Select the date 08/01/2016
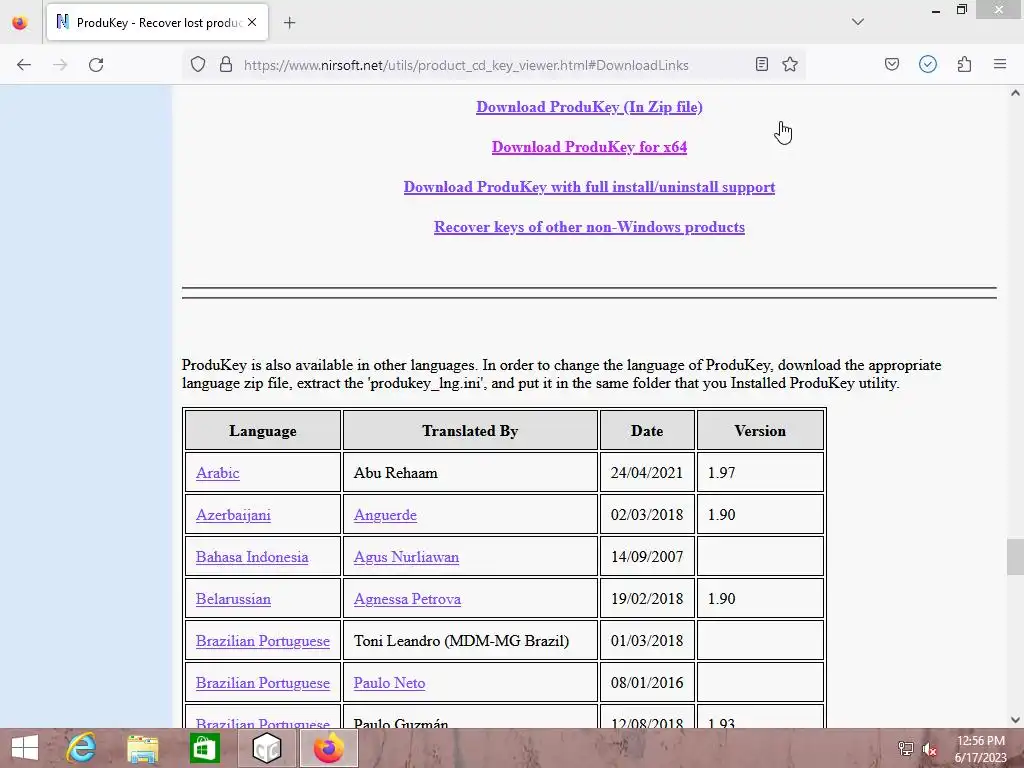This screenshot has width=1024, height=768. pos(647,682)
